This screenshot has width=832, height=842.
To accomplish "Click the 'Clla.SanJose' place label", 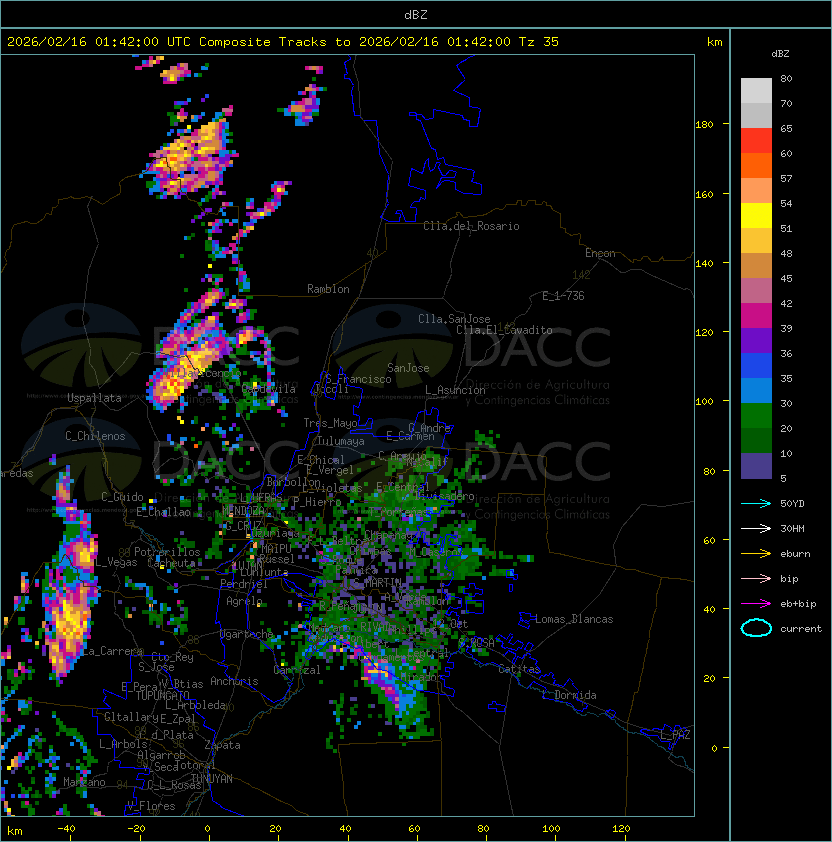I will (454, 319).
